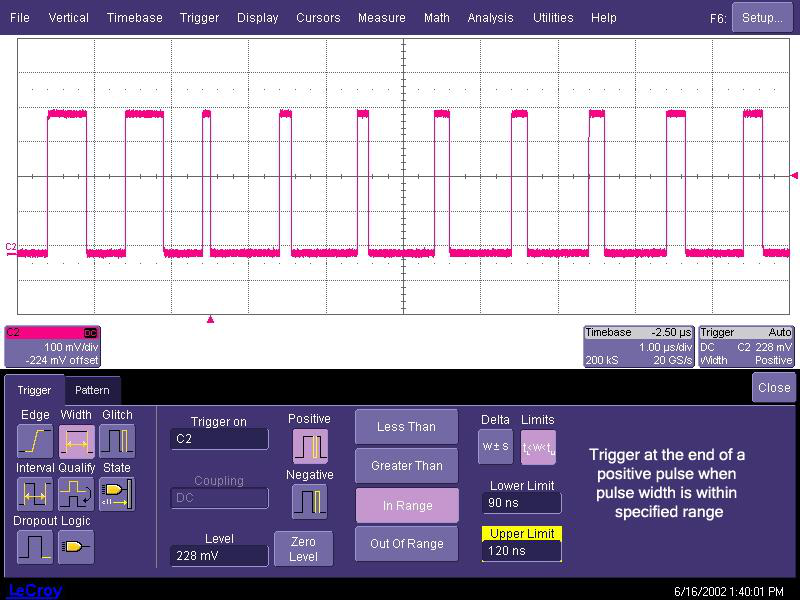Image resolution: width=800 pixels, height=600 pixels.
Task: Enable the Less Than width condition
Action: coord(406,427)
